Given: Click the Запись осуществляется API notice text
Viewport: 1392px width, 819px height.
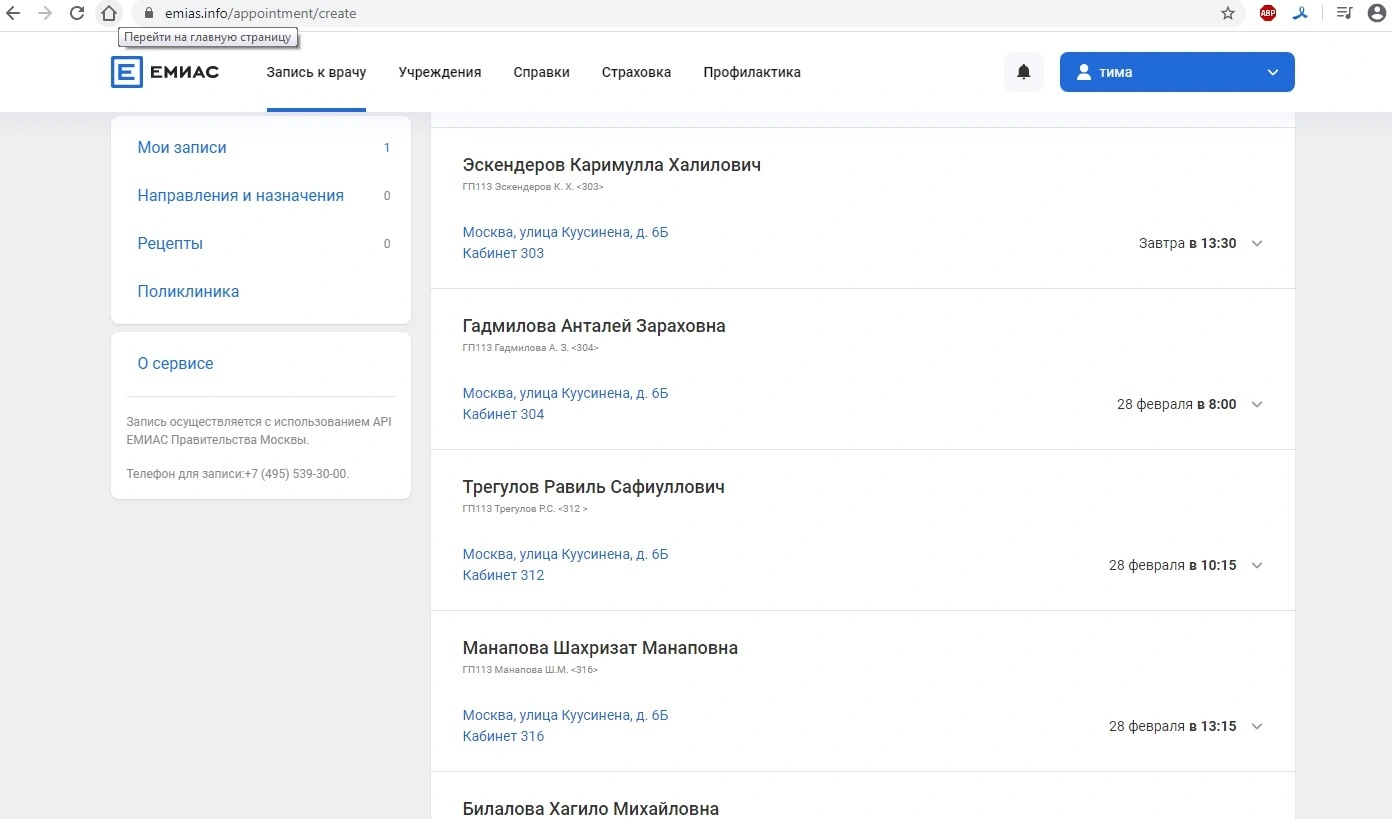Looking at the screenshot, I should pyautogui.click(x=259, y=431).
